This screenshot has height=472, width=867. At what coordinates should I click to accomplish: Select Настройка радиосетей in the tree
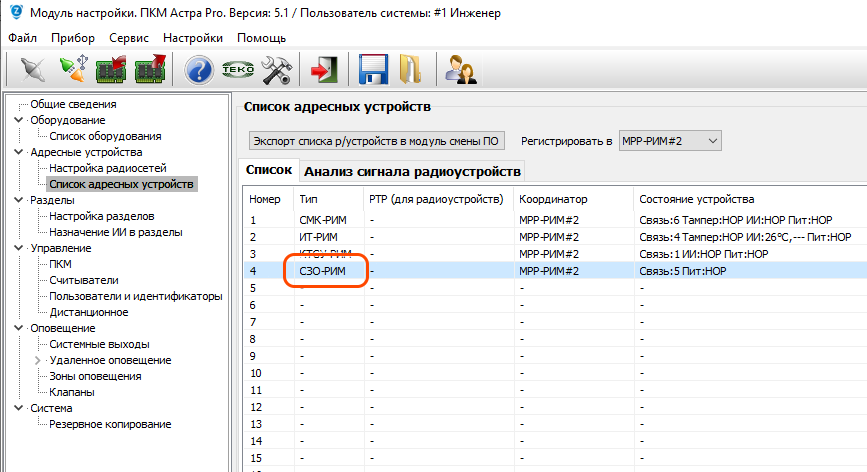[x=108, y=168]
